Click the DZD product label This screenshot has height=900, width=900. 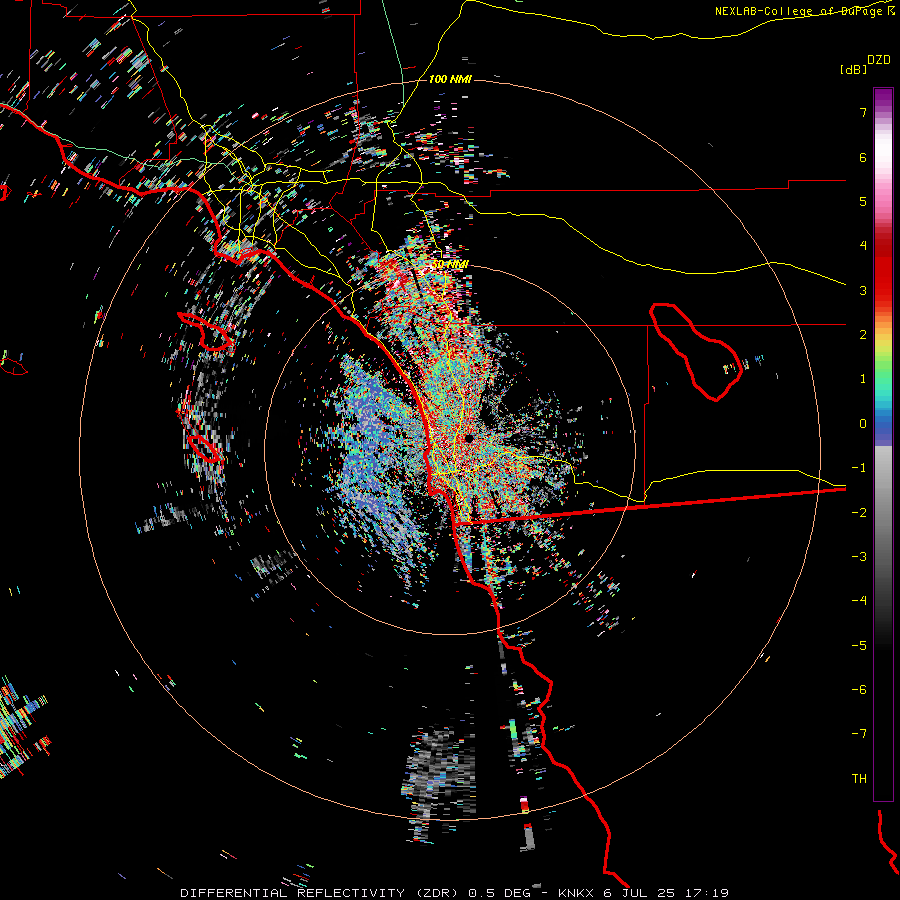[879, 60]
